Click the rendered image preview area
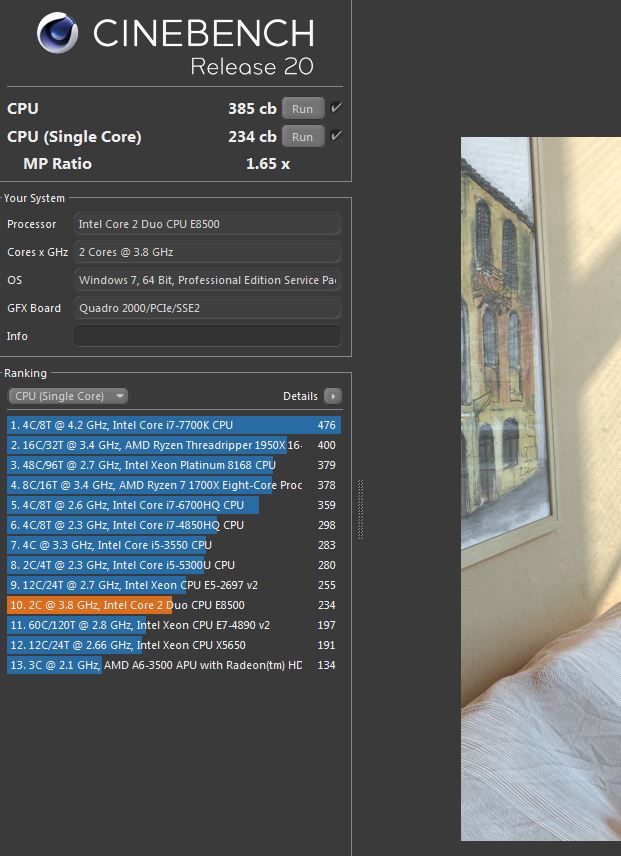 click(x=541, y=489)
